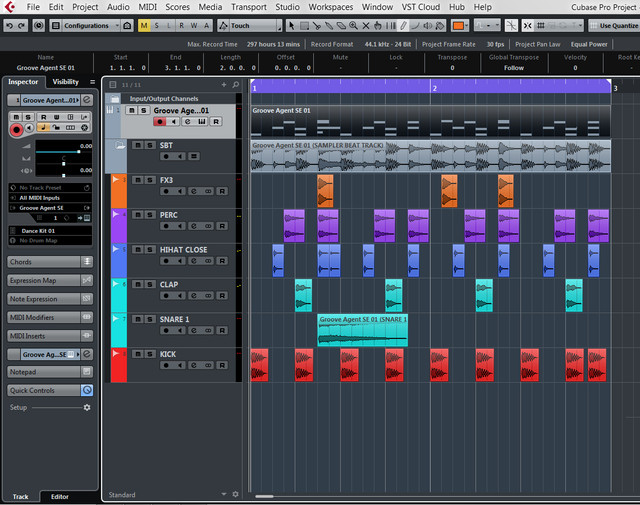Click ruler at bar 2 marker

coord(434,88)
